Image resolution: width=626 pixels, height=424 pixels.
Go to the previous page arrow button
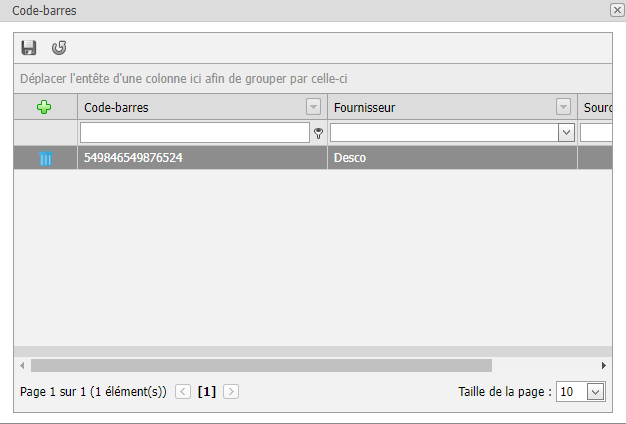click(x=183, y=392)
